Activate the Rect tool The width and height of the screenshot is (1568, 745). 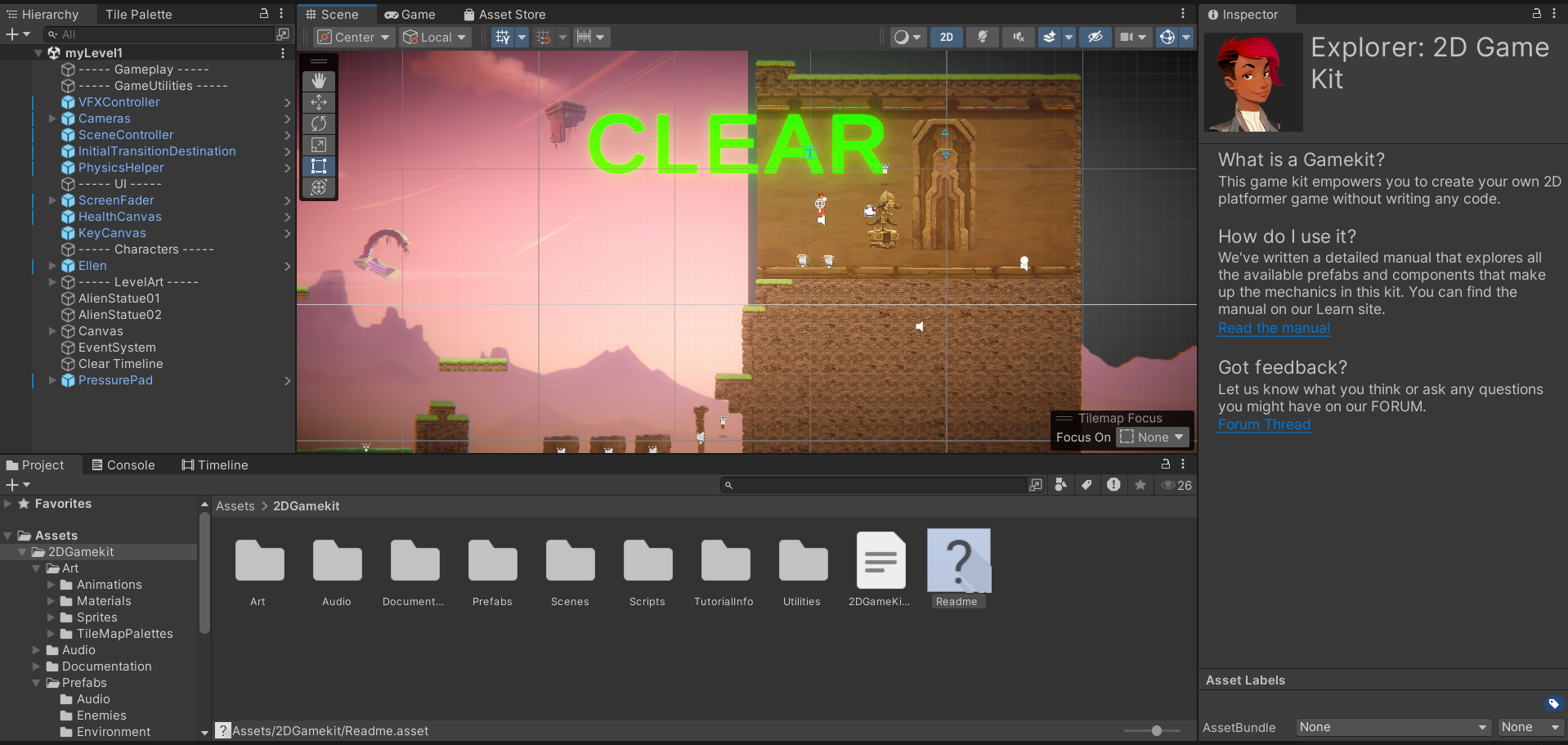319,166
